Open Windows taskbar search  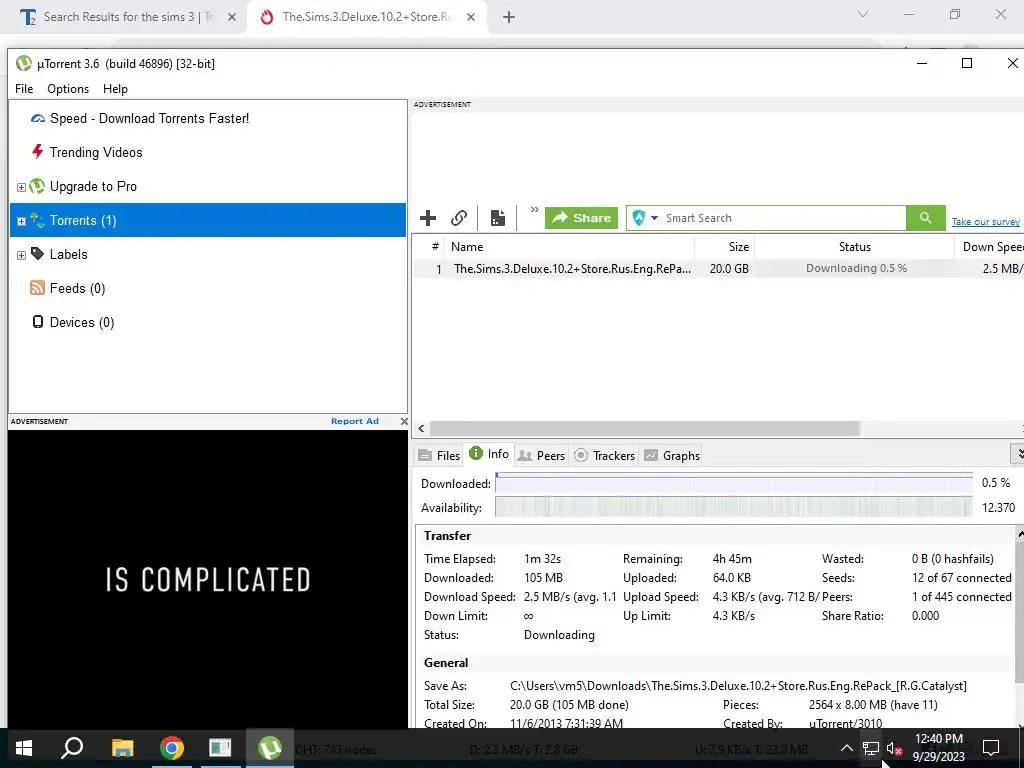pyautogui.click(x=72, y=748)
